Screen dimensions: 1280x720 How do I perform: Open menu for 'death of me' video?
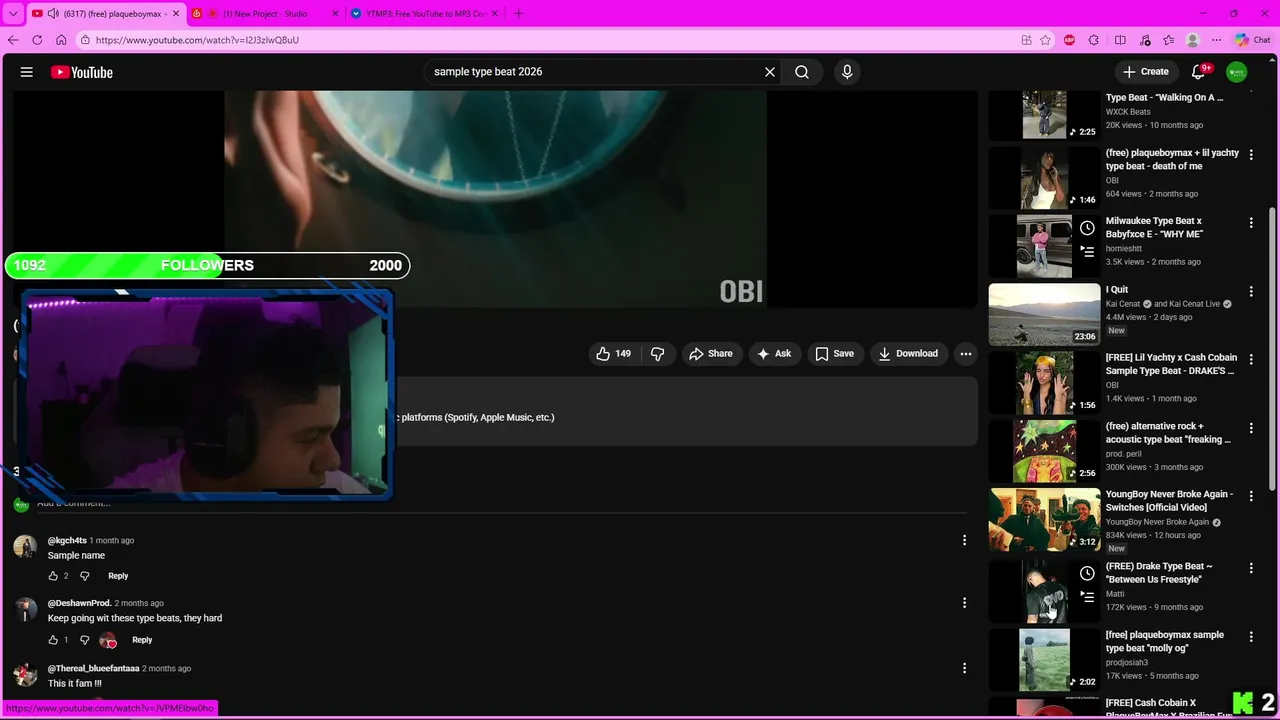click(1251, 155)
